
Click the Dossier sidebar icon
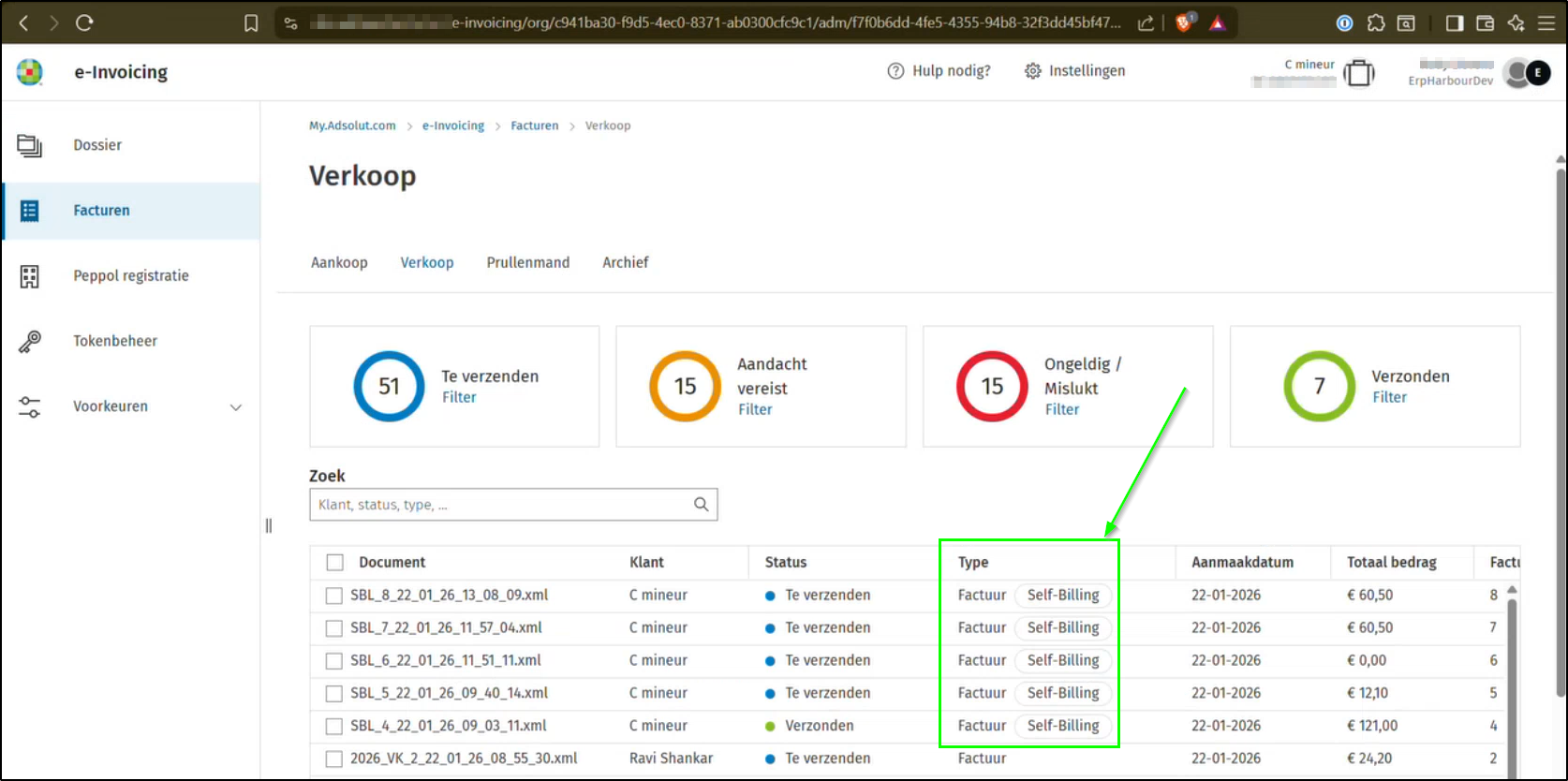30,145
